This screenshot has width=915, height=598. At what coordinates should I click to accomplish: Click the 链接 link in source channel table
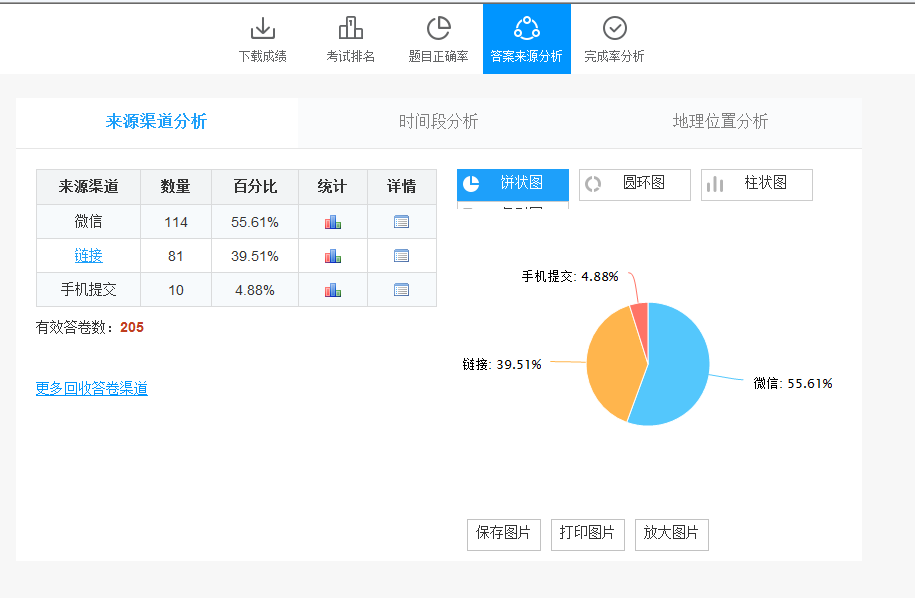click(88, 256)
